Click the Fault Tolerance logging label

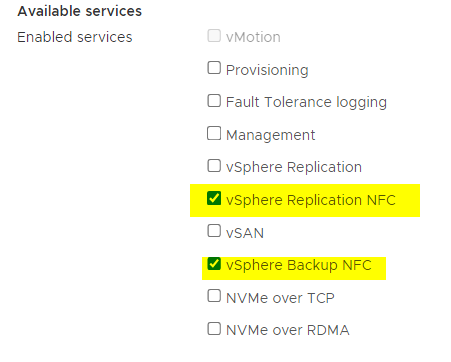tap(306, 102)
